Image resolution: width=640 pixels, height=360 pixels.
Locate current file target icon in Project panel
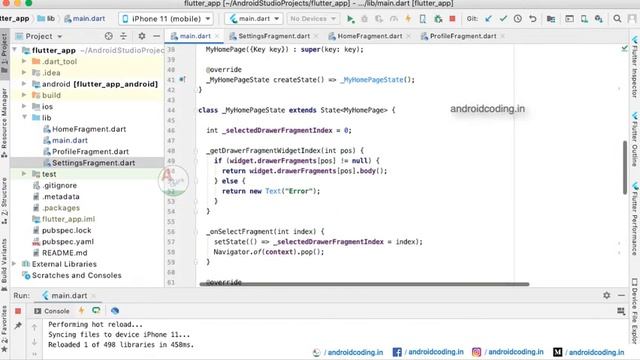pyautogui.click(x=109, y=36)
